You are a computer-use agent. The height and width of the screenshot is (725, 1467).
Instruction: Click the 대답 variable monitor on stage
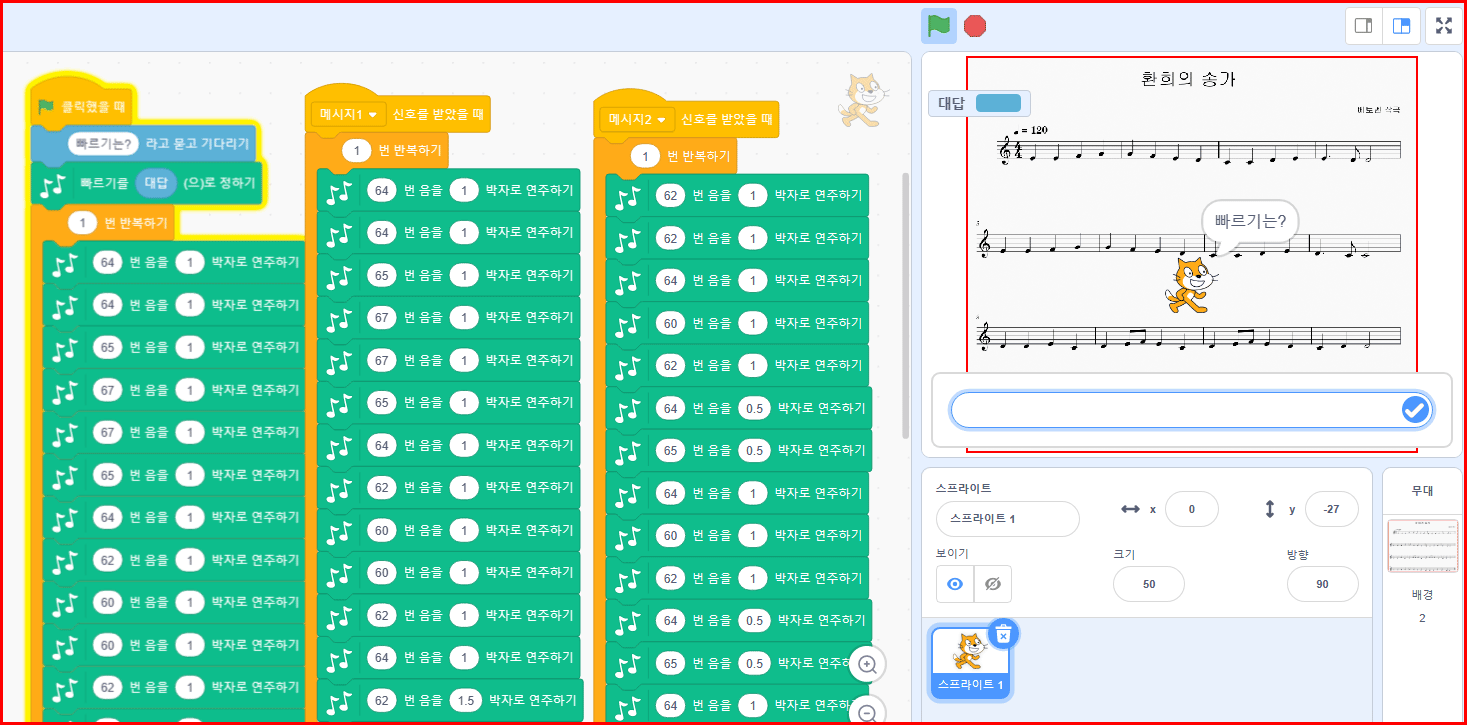pos(980,103)
